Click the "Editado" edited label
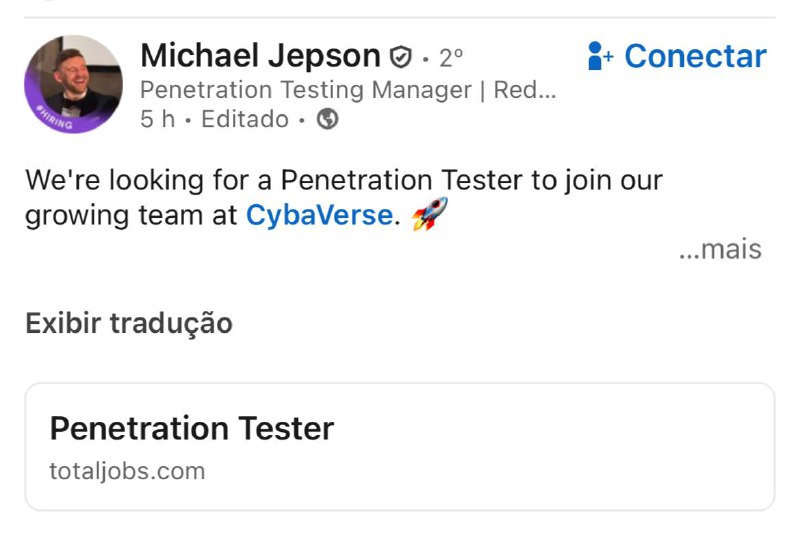 pos(244,120)
